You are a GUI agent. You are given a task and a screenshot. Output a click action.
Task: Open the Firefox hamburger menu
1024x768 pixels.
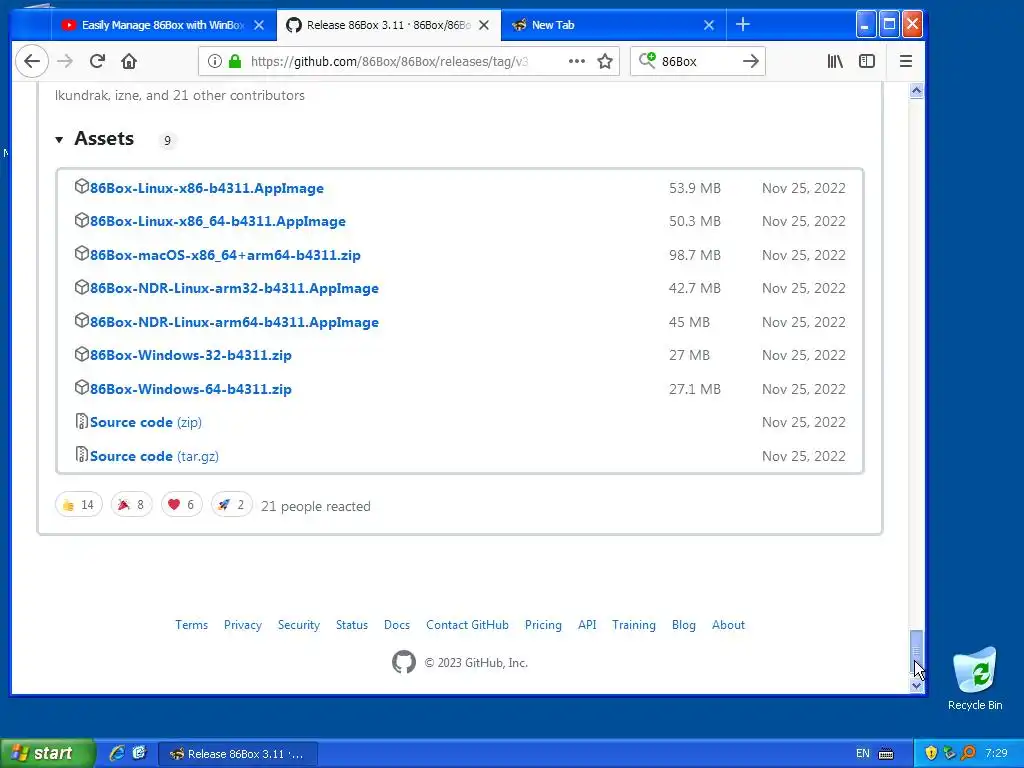coord(905,61)
